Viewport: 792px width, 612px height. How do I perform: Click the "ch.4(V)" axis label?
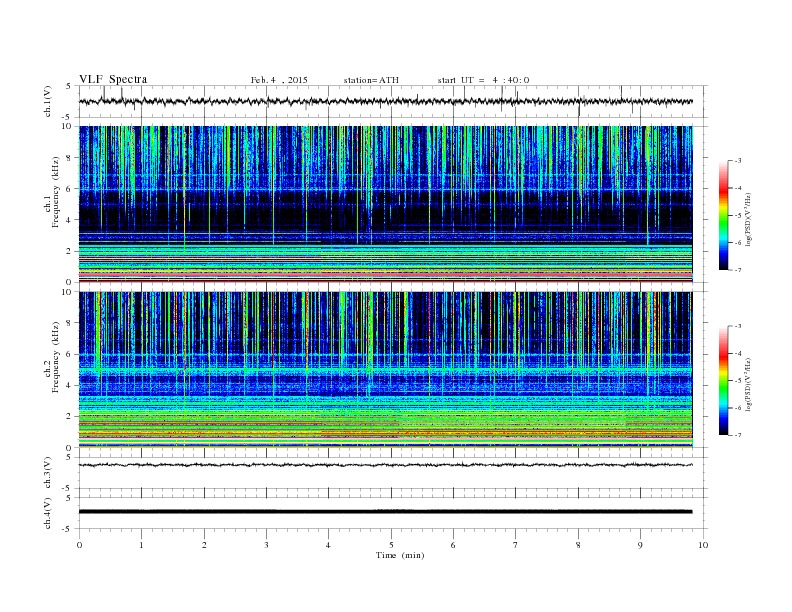[x=48, y=513]
